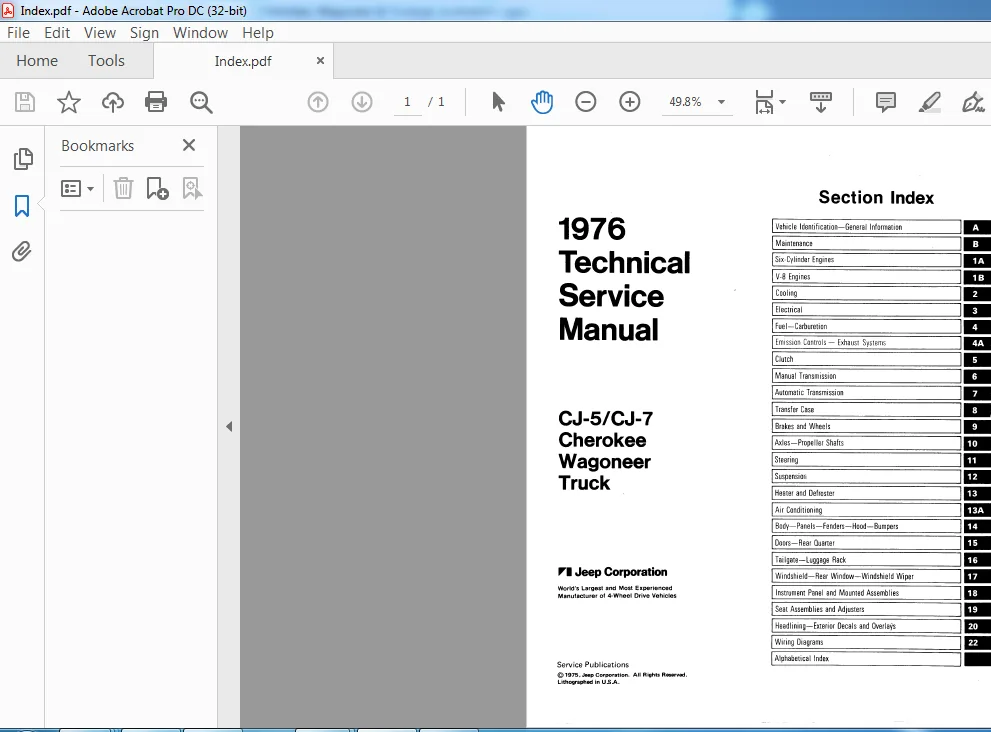Click Six-Cylinder Engines section entry

866,260
